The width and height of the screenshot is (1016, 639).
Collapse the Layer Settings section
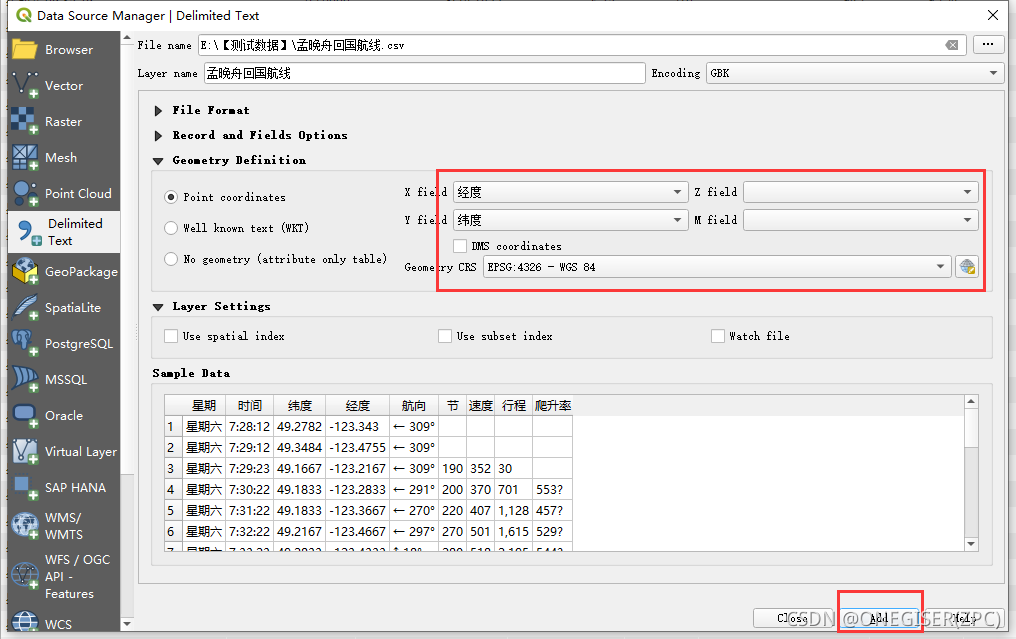pyautogui.click(x=158, y=307)
